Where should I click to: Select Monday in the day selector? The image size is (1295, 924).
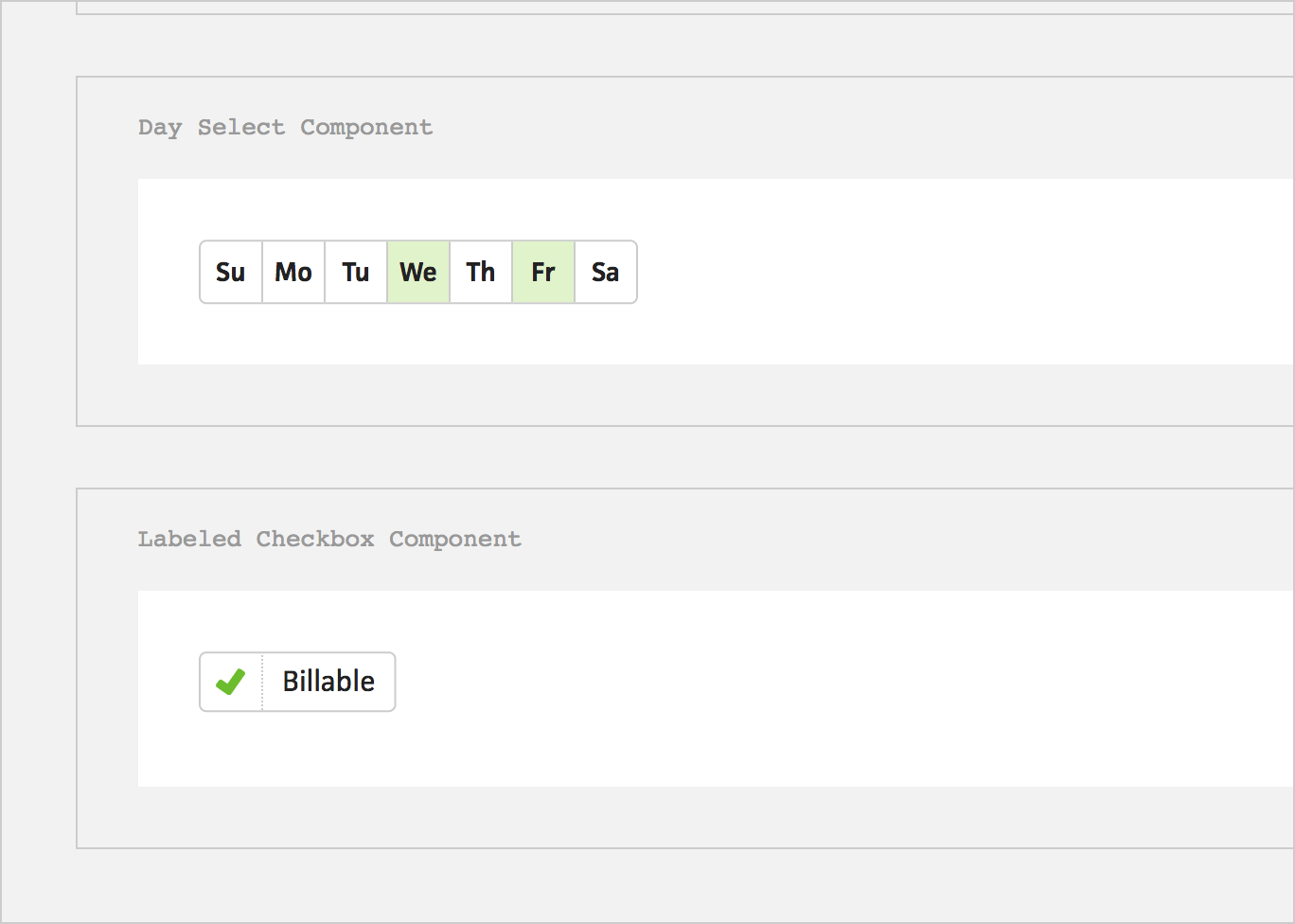click(x=293, y=273)
